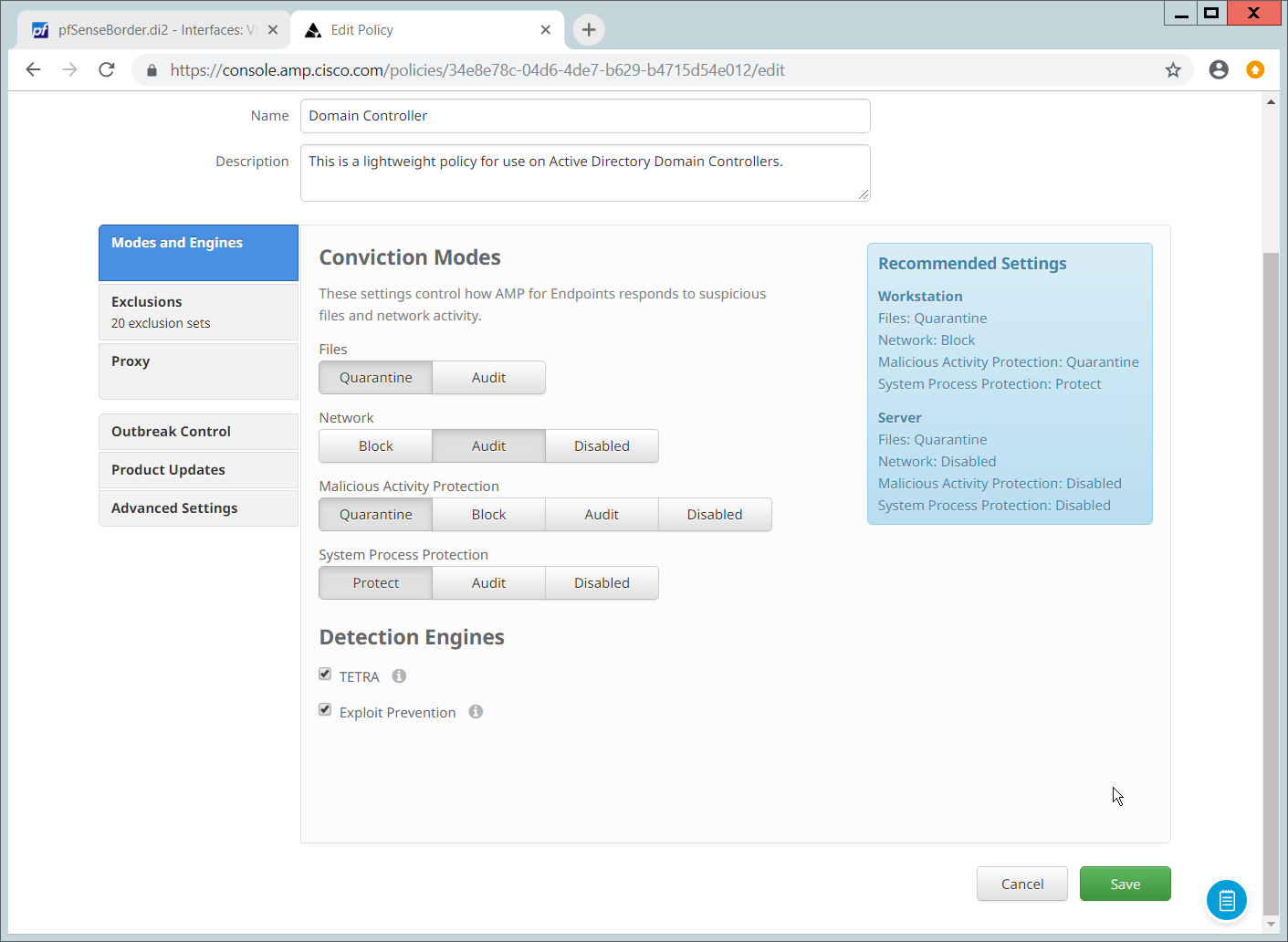Cancel editing the policy
The height and width of the screenshot is (942, 1288).
[x=1021, y=884]
